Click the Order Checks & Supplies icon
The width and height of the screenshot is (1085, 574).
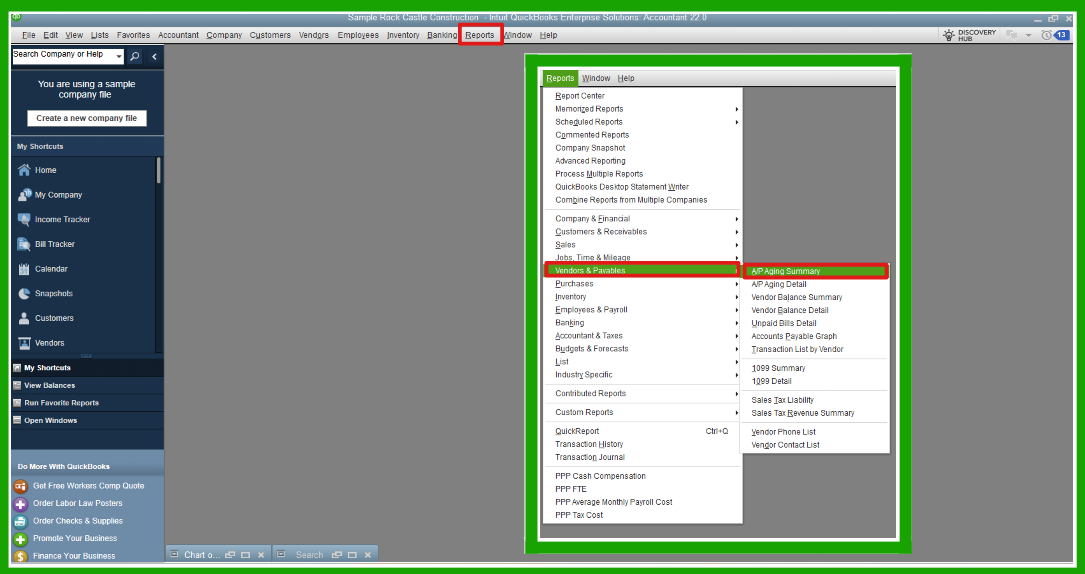(x=21, y=521)
